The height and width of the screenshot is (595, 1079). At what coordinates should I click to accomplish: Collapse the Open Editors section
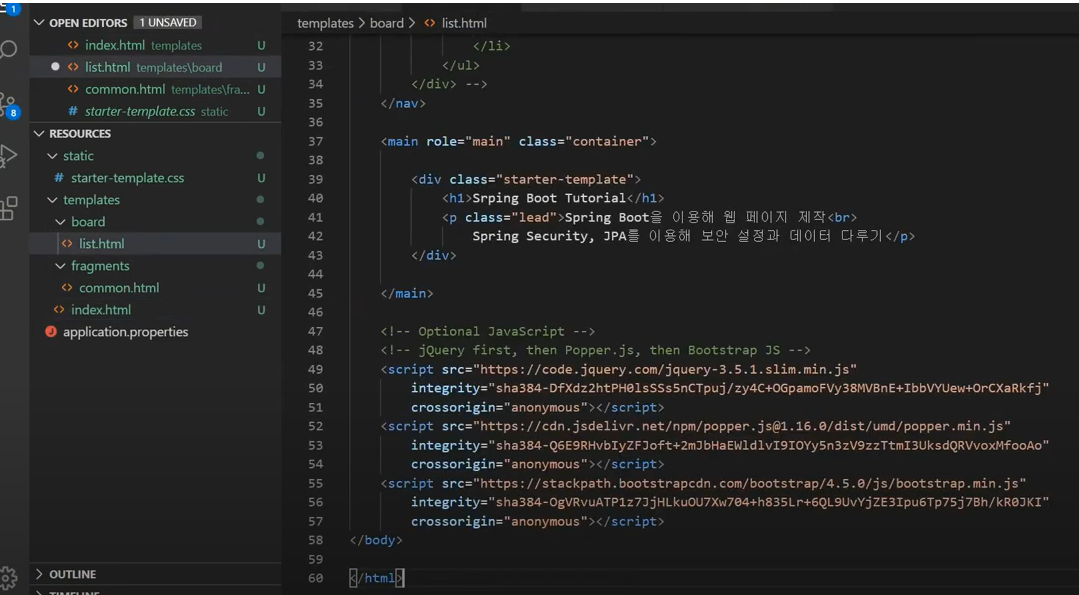click(x=39, y=23)
